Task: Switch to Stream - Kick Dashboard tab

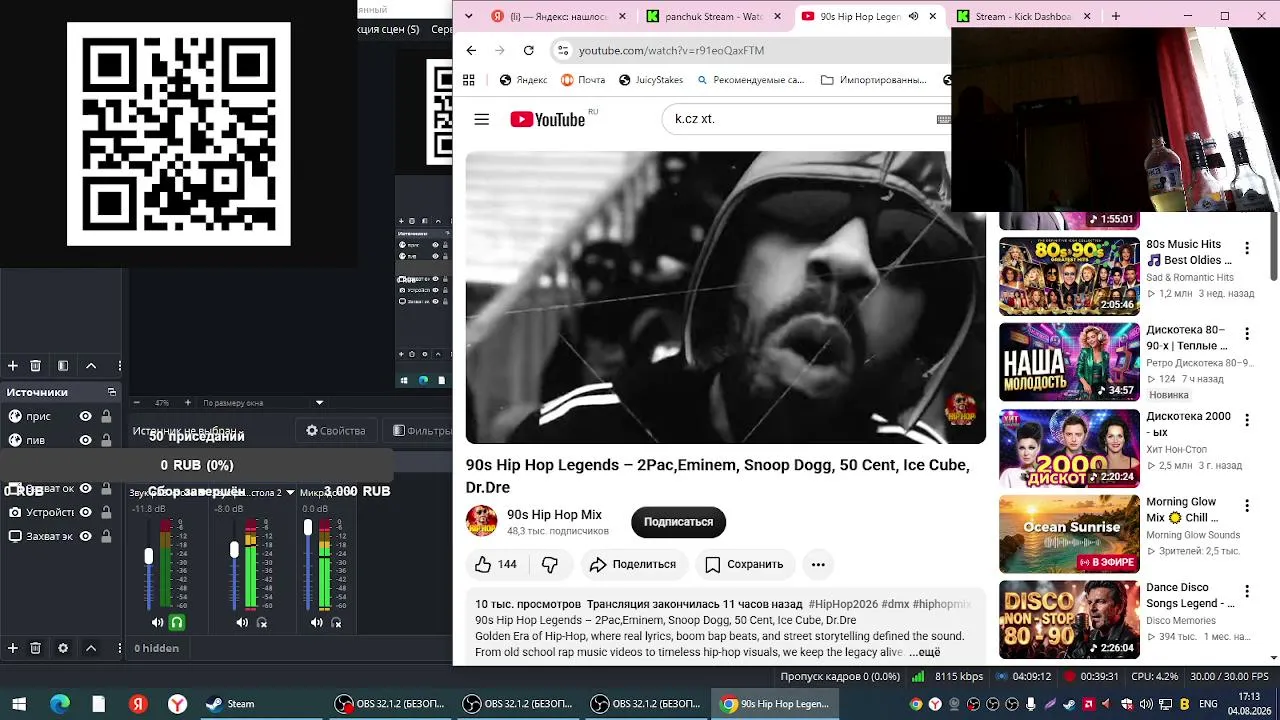Action: (1023, 16)
